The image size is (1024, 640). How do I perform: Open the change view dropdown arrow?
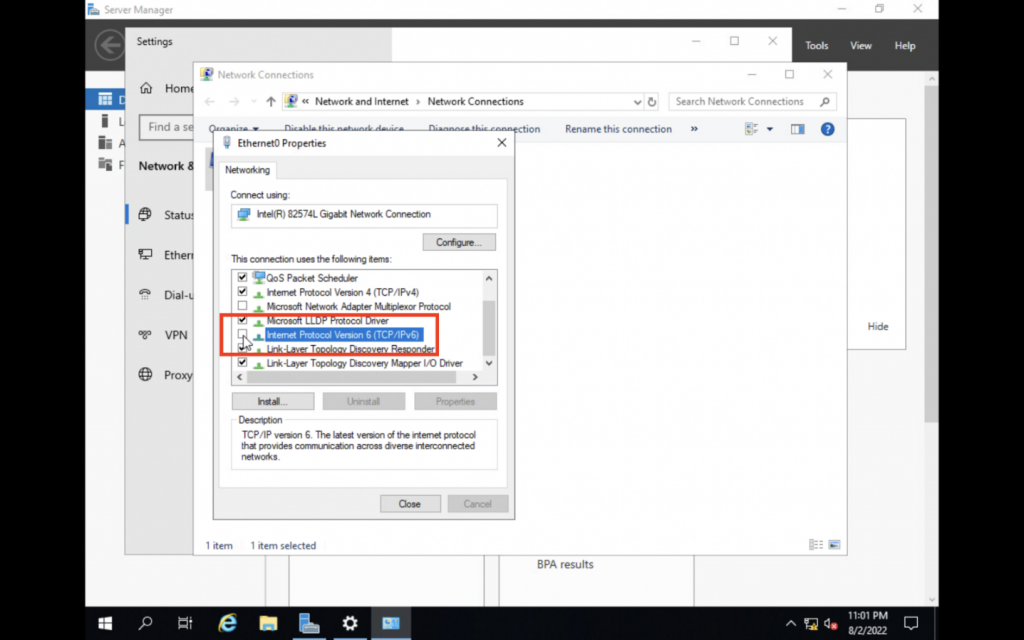[769, 129]
